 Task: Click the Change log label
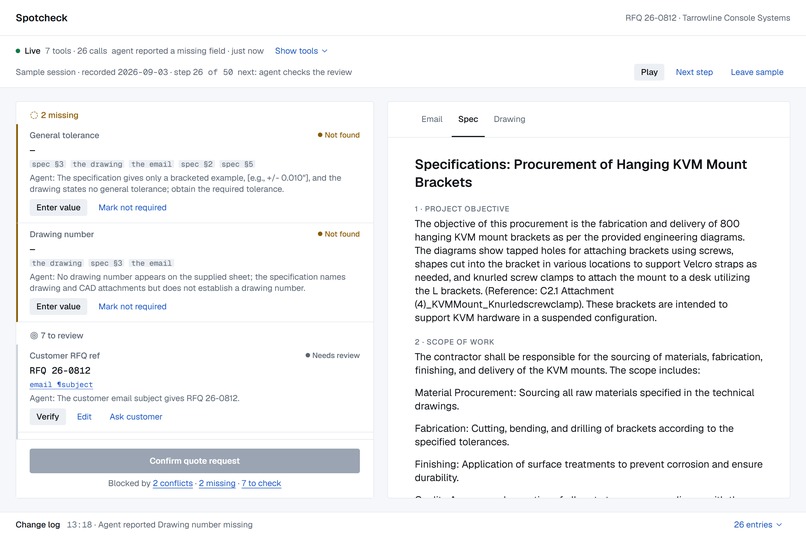38,525
